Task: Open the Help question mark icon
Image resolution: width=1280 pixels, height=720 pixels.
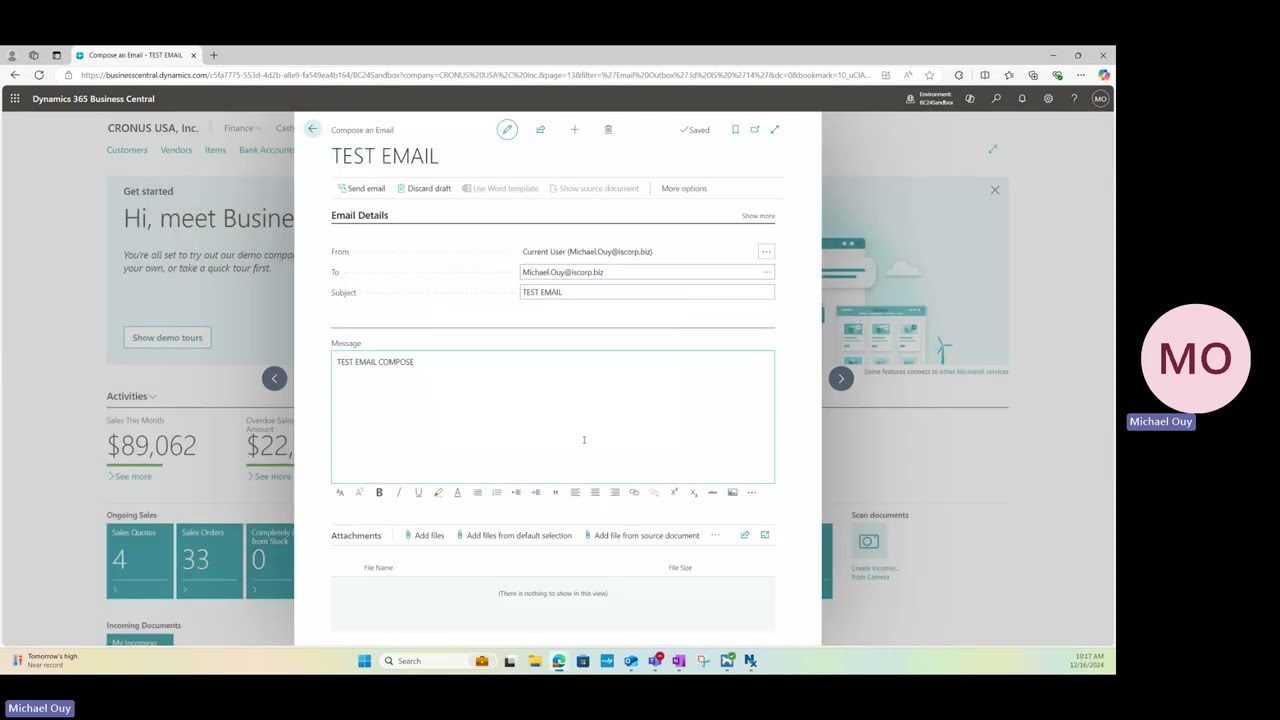Action: pos(1074,98)
